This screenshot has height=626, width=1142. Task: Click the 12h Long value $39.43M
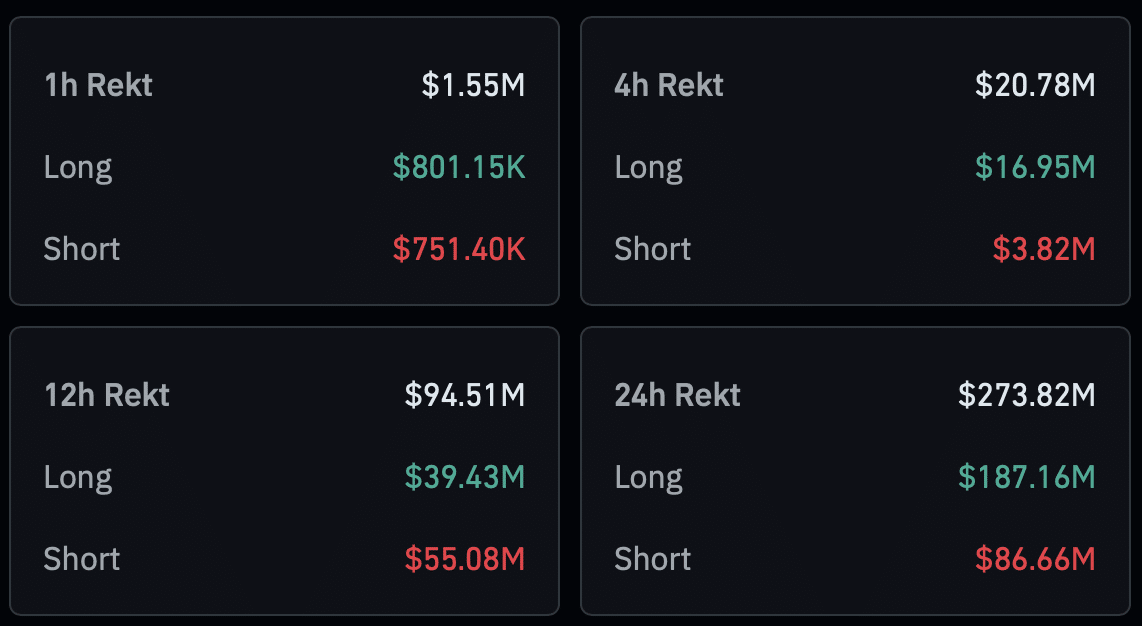pos(465,477)
